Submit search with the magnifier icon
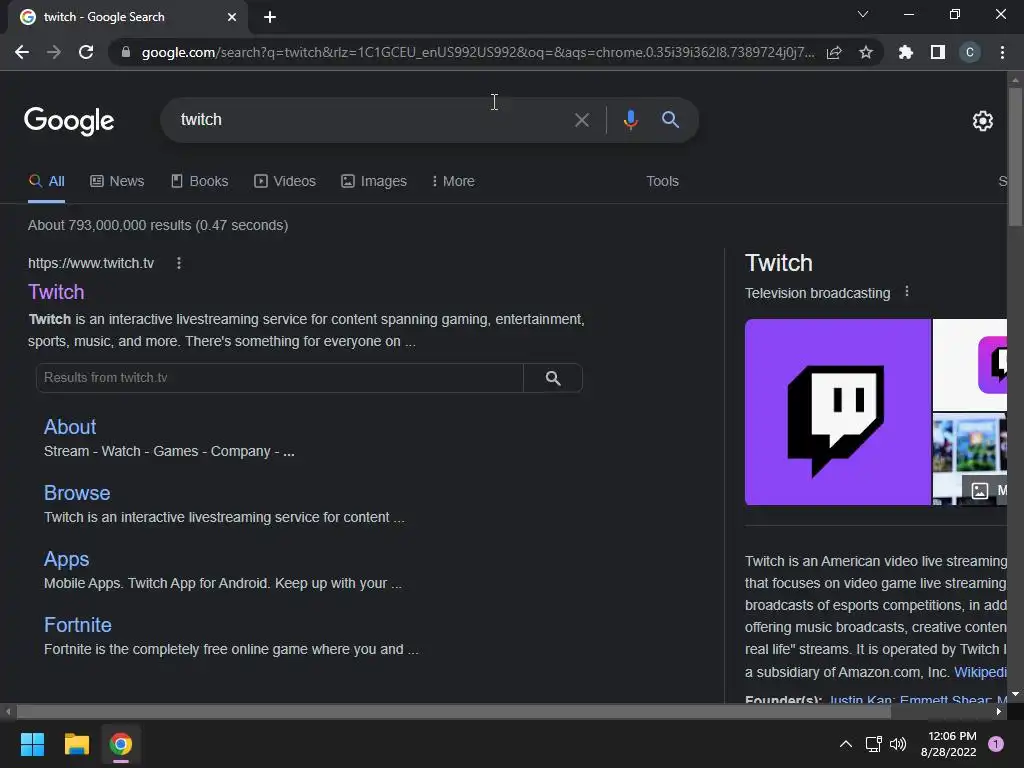This screenshot has height=768, width=1024. [670, 120]
